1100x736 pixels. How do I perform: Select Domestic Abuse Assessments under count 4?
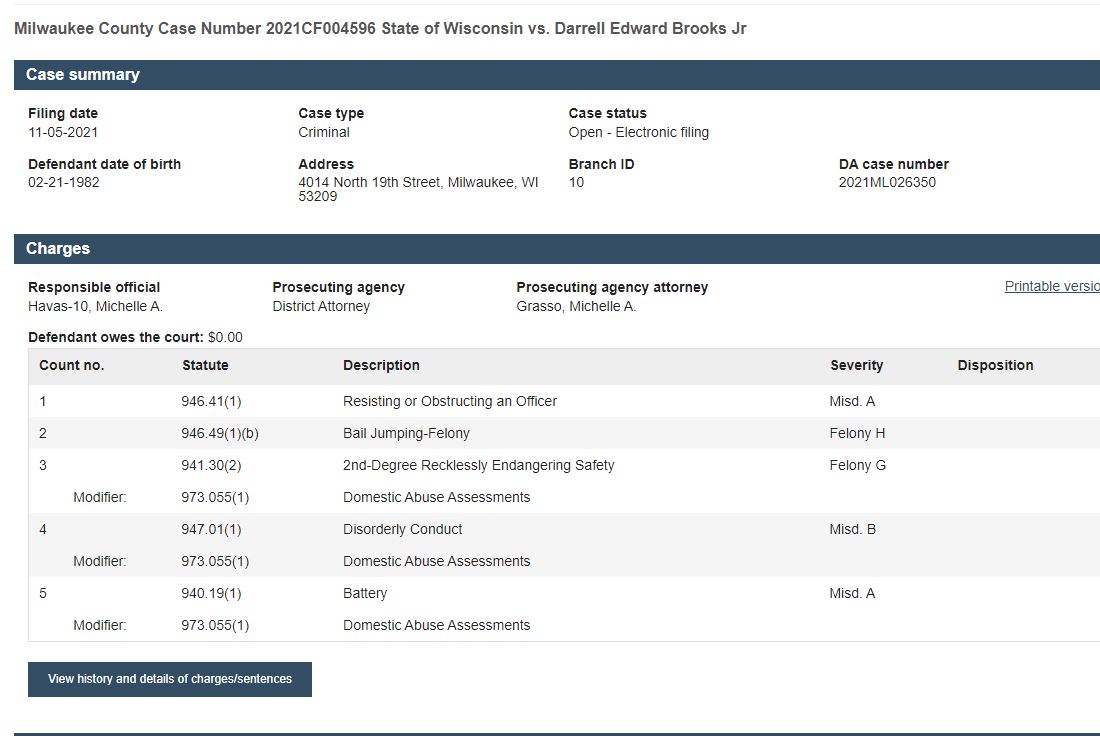436,561
